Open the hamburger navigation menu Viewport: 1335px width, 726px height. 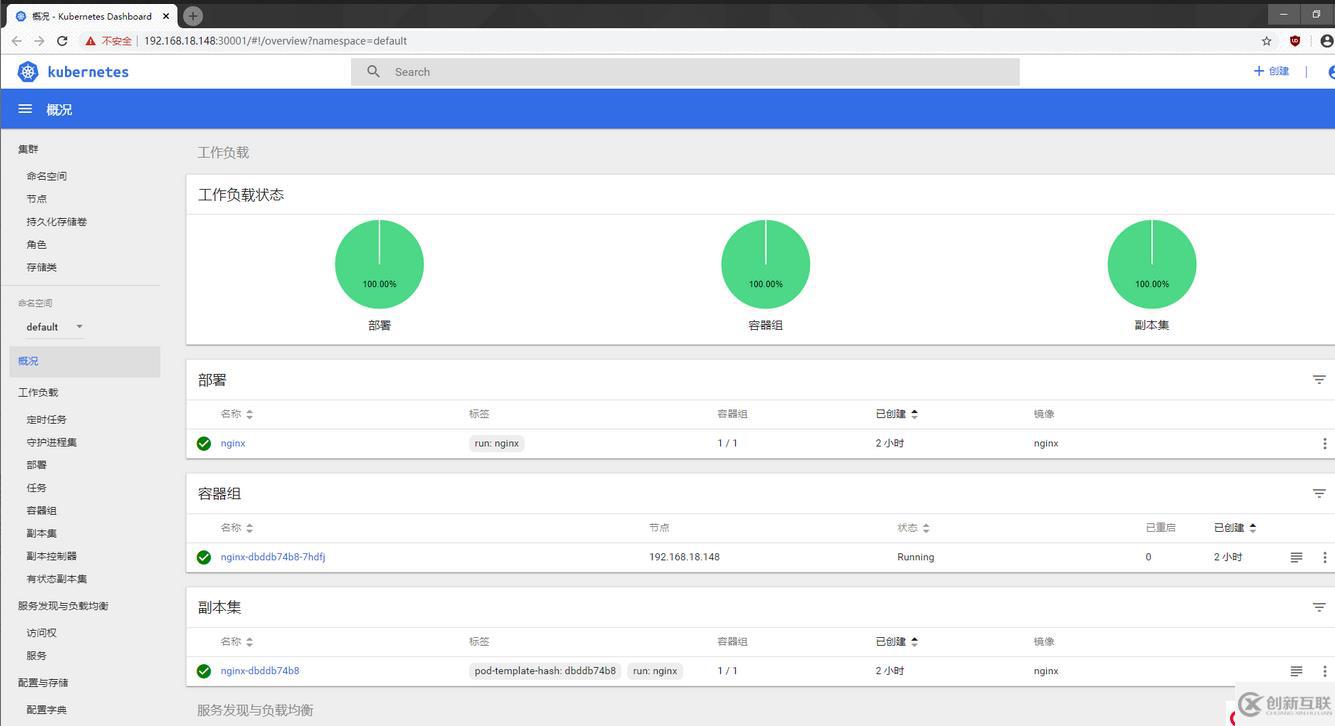point(25,109)
